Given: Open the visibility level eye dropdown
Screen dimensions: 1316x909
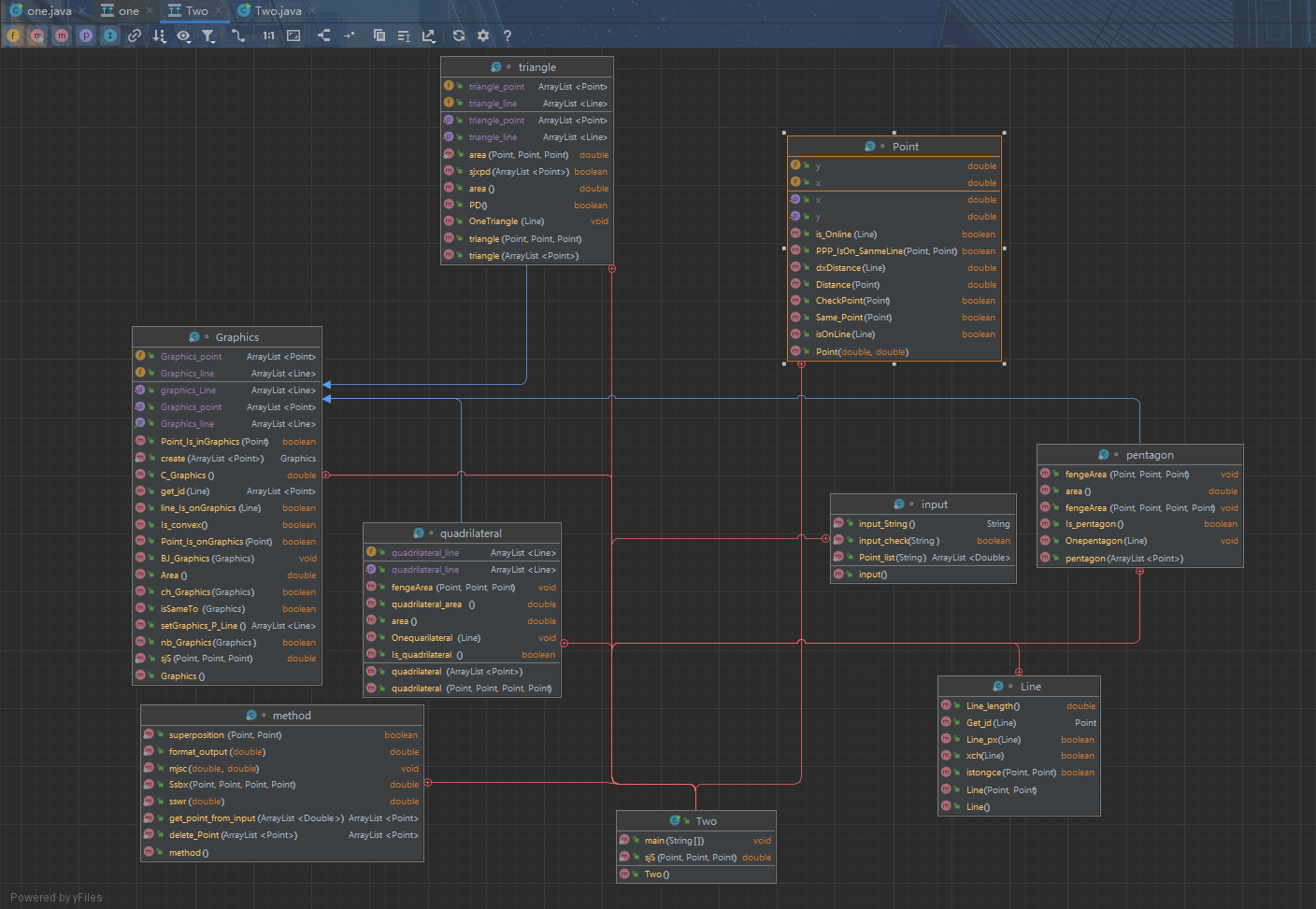Looking at the screenshot, I should (x=183, y=36).
